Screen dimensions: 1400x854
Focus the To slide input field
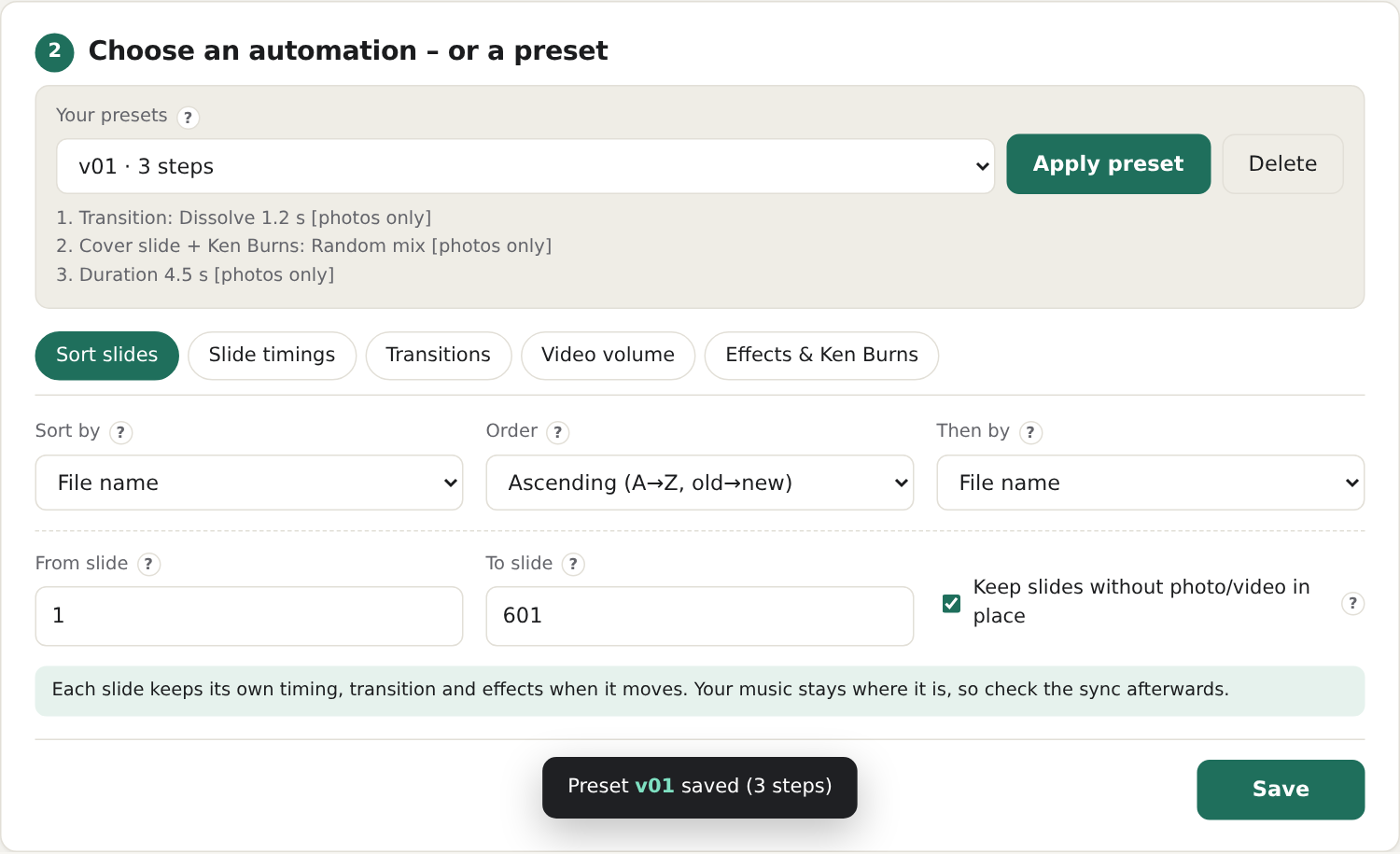700,616
